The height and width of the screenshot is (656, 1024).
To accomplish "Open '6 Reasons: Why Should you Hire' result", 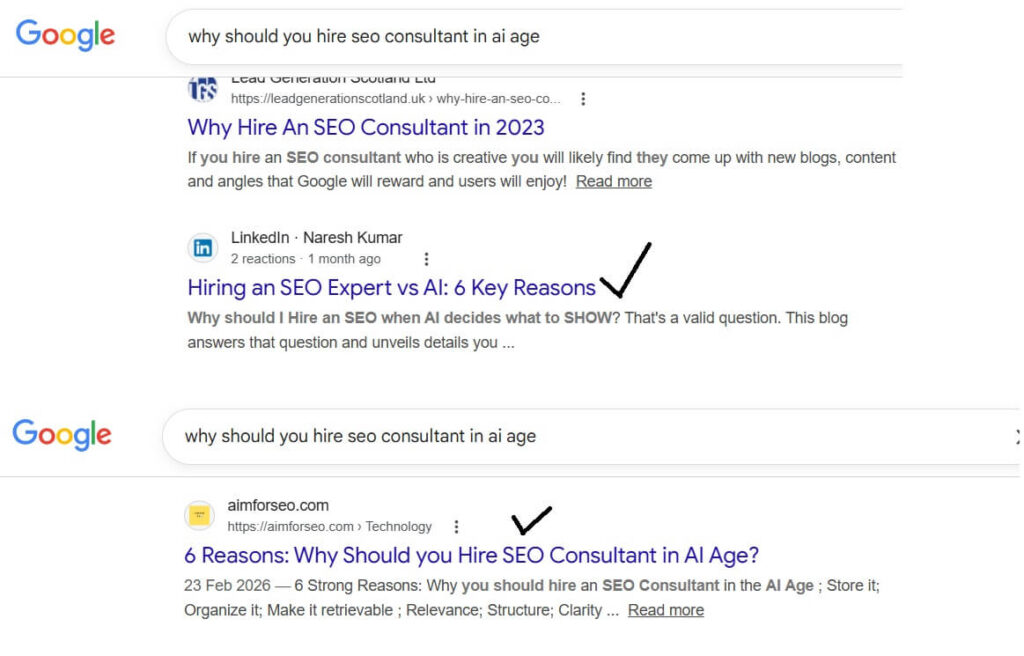I will click(471, 555).
